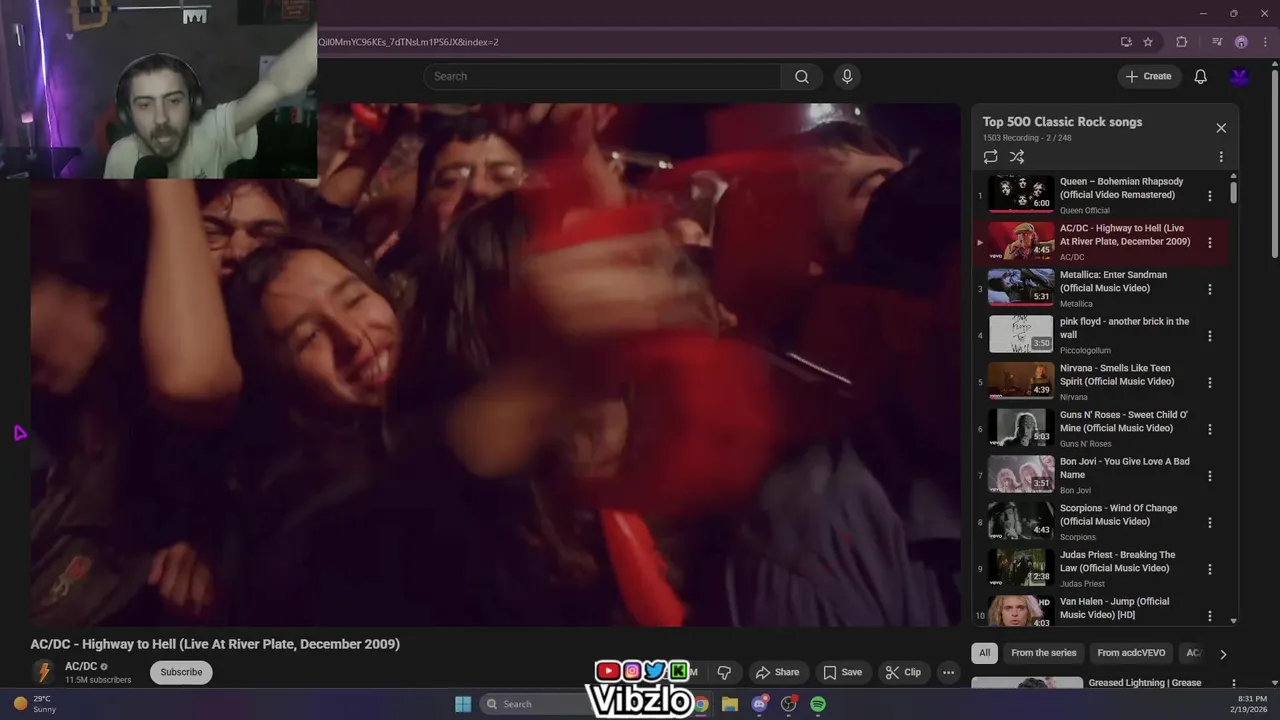Play Nirvana Smells Like Teen Spirit thumbnail
This screenshot has height=720, width=1280.
(1021, 381)
